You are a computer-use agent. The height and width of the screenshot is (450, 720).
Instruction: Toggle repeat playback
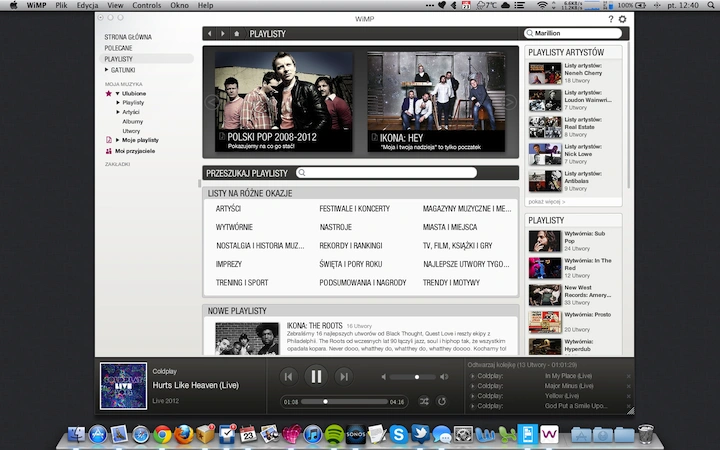442,401
